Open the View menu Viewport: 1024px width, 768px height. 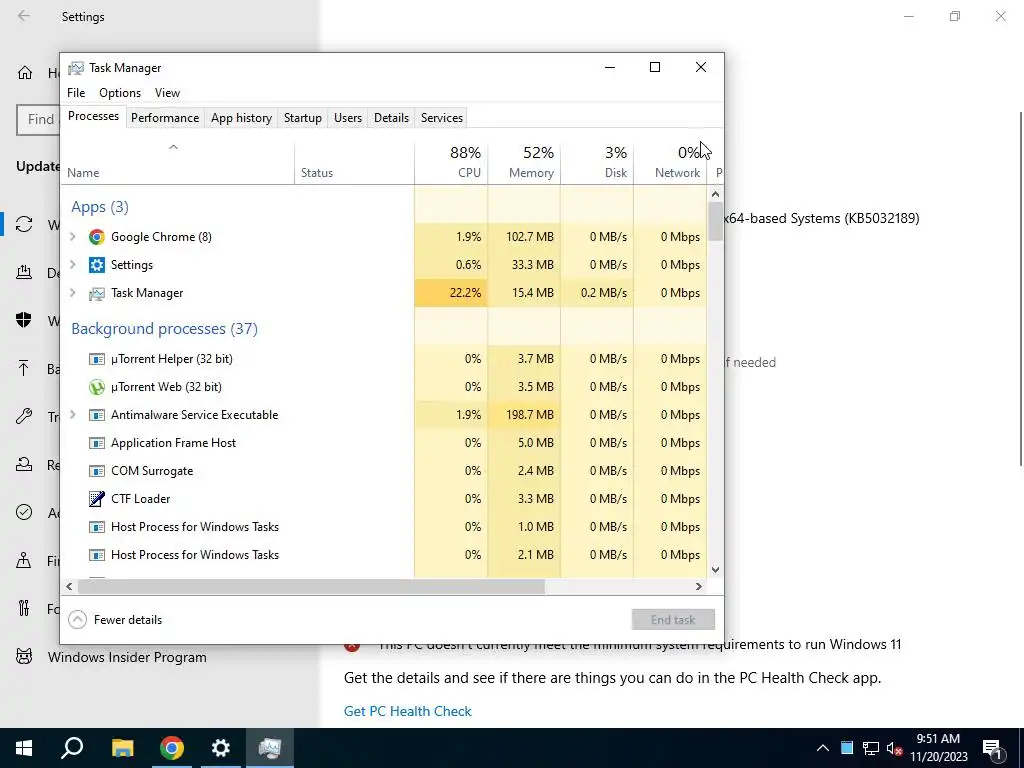coord(167,93)
